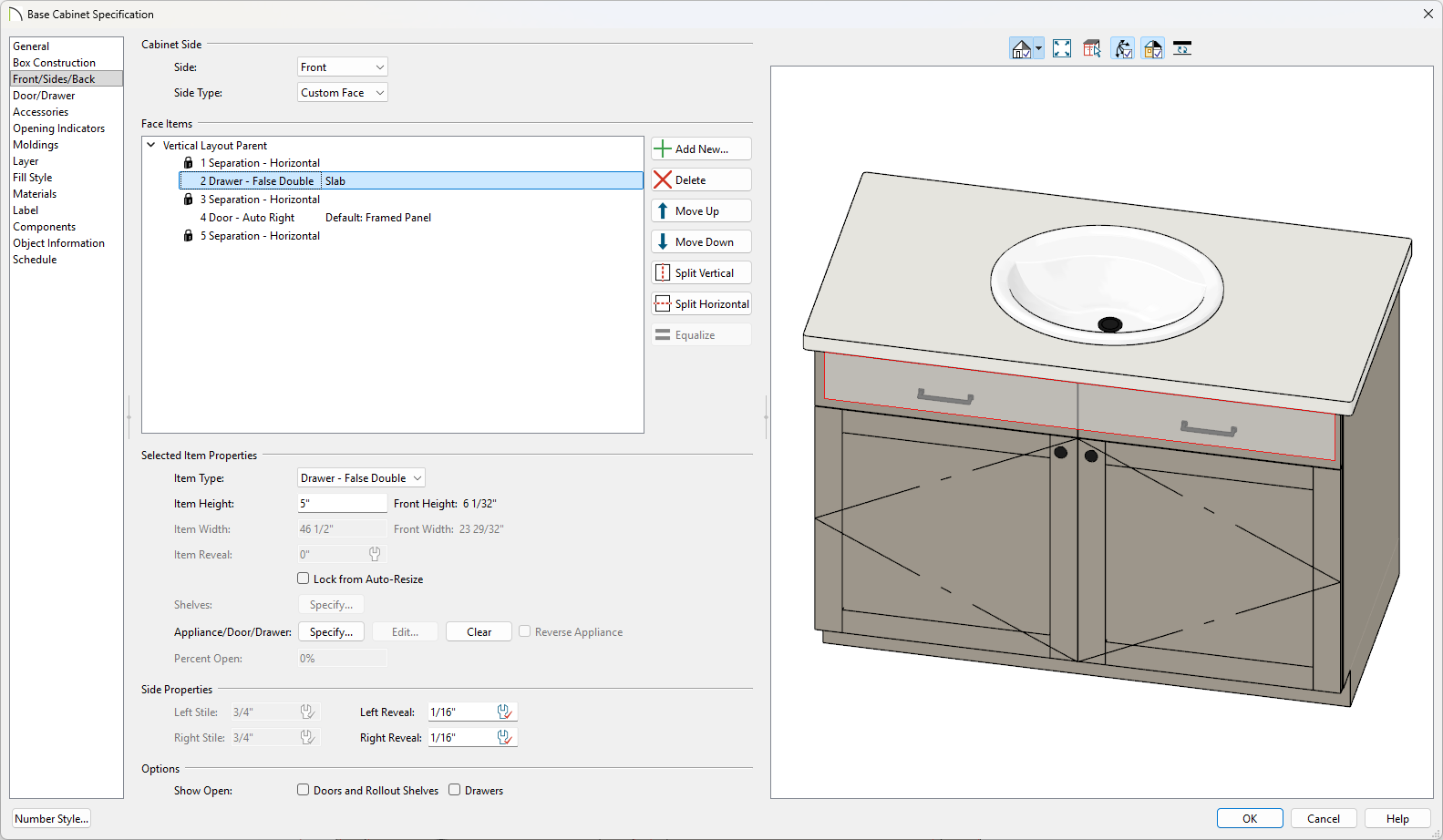
Task: Enable Lock from Auto-Resize checkbox
Action: (x=304, y=579)
